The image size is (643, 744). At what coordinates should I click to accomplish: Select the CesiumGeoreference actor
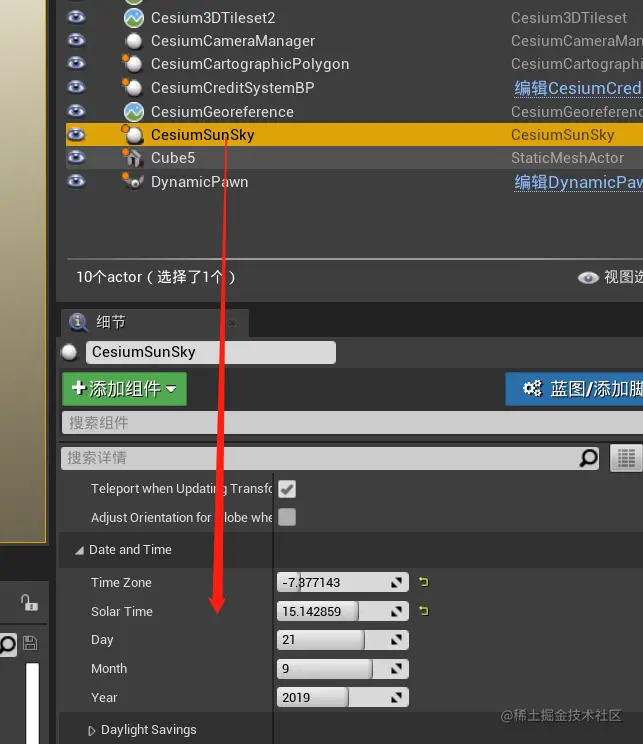[222, 112]
